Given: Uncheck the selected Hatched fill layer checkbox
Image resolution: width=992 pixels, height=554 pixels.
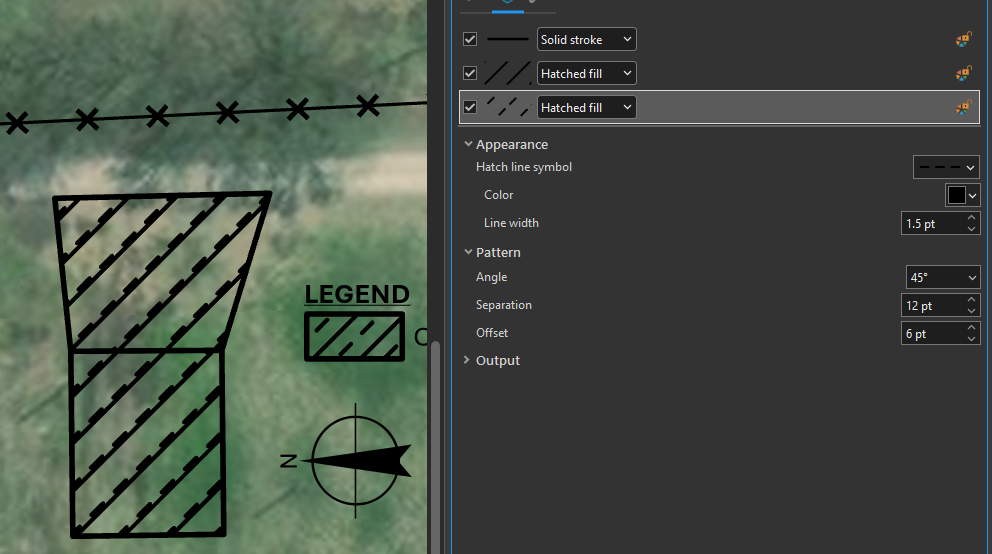Looking at the screenshot, I should click(x=470, y=108).
